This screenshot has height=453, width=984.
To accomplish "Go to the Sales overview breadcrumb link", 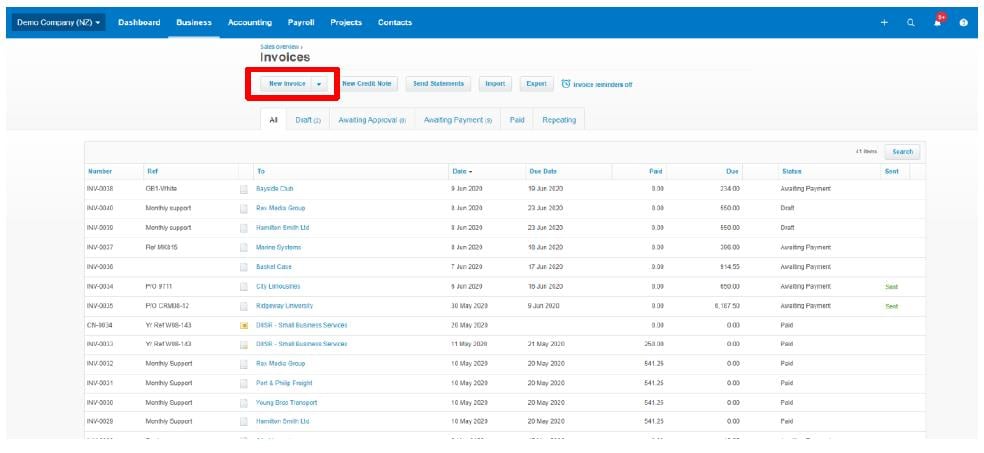I will coord(280,46).
